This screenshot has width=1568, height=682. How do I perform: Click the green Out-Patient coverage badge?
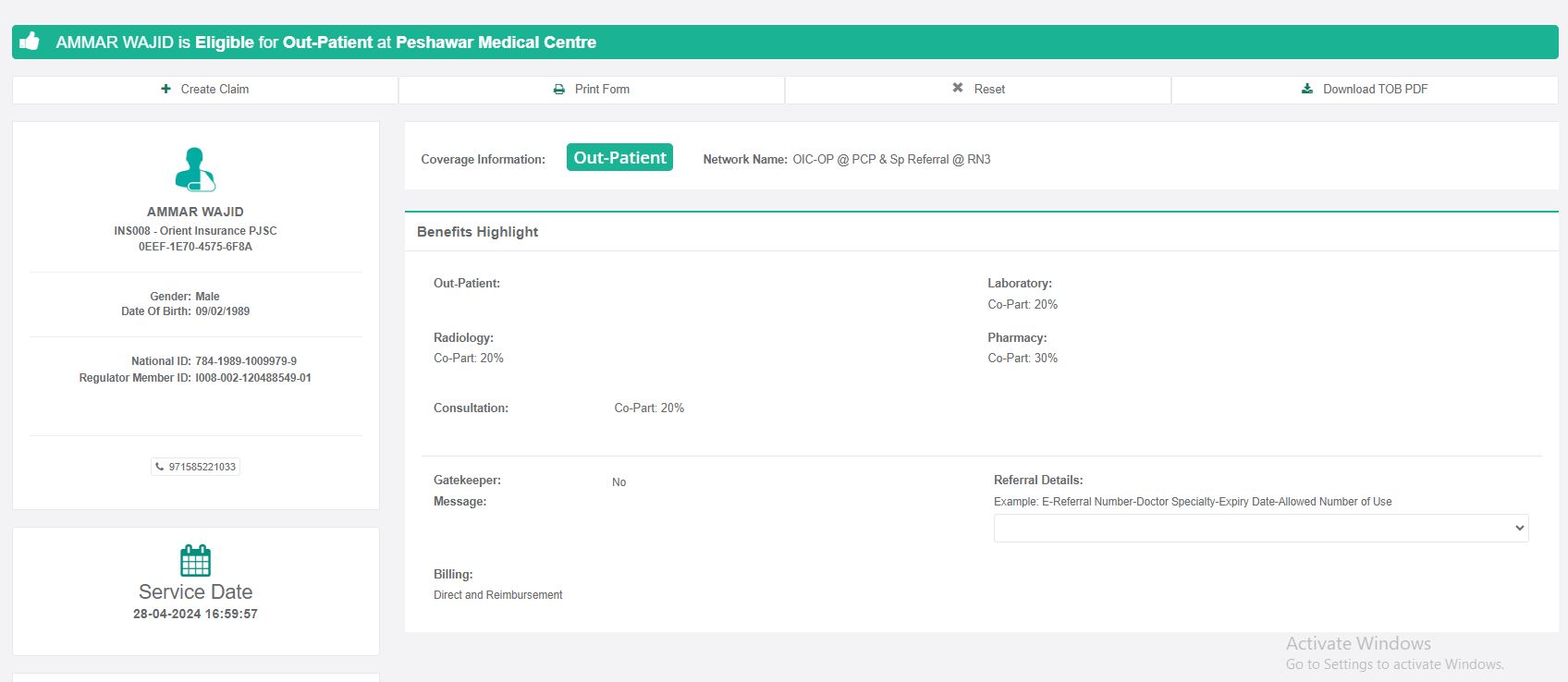[x=619, y=158]
